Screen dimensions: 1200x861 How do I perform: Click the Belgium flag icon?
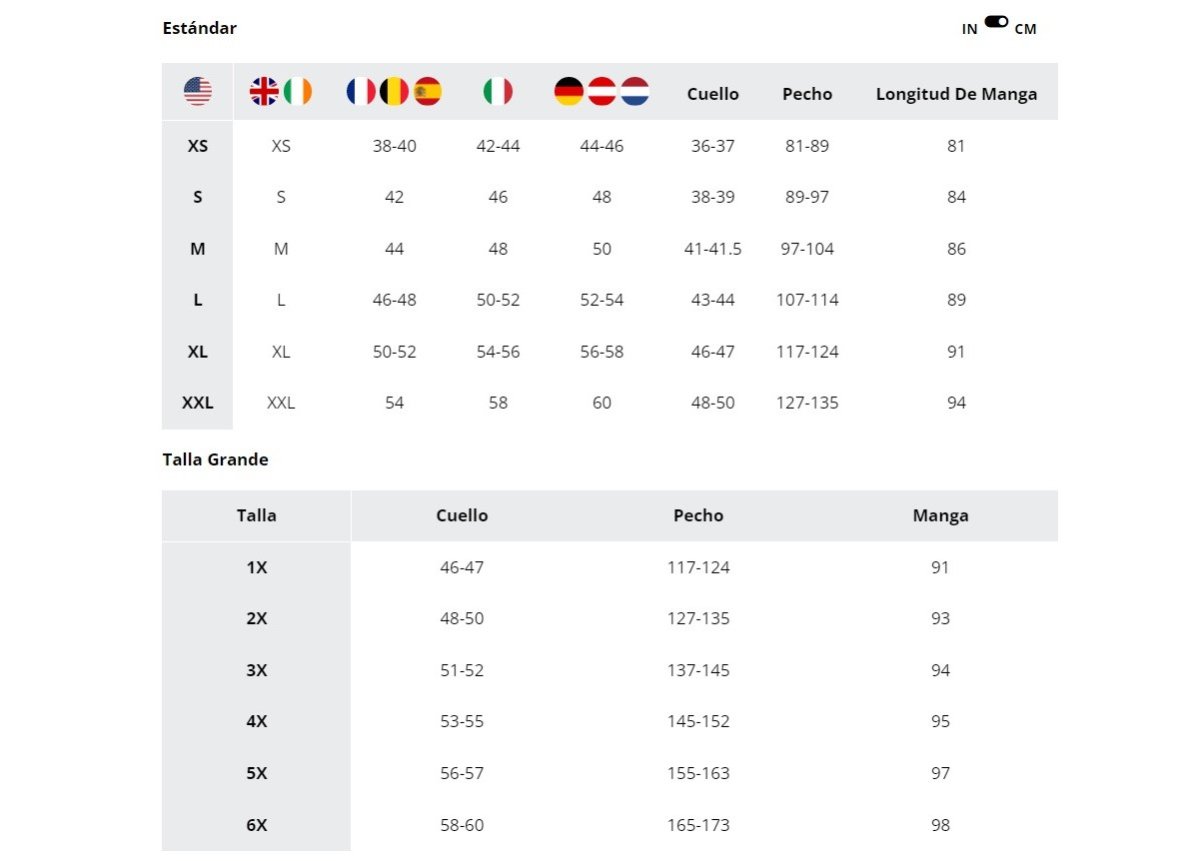coord(395,92)
